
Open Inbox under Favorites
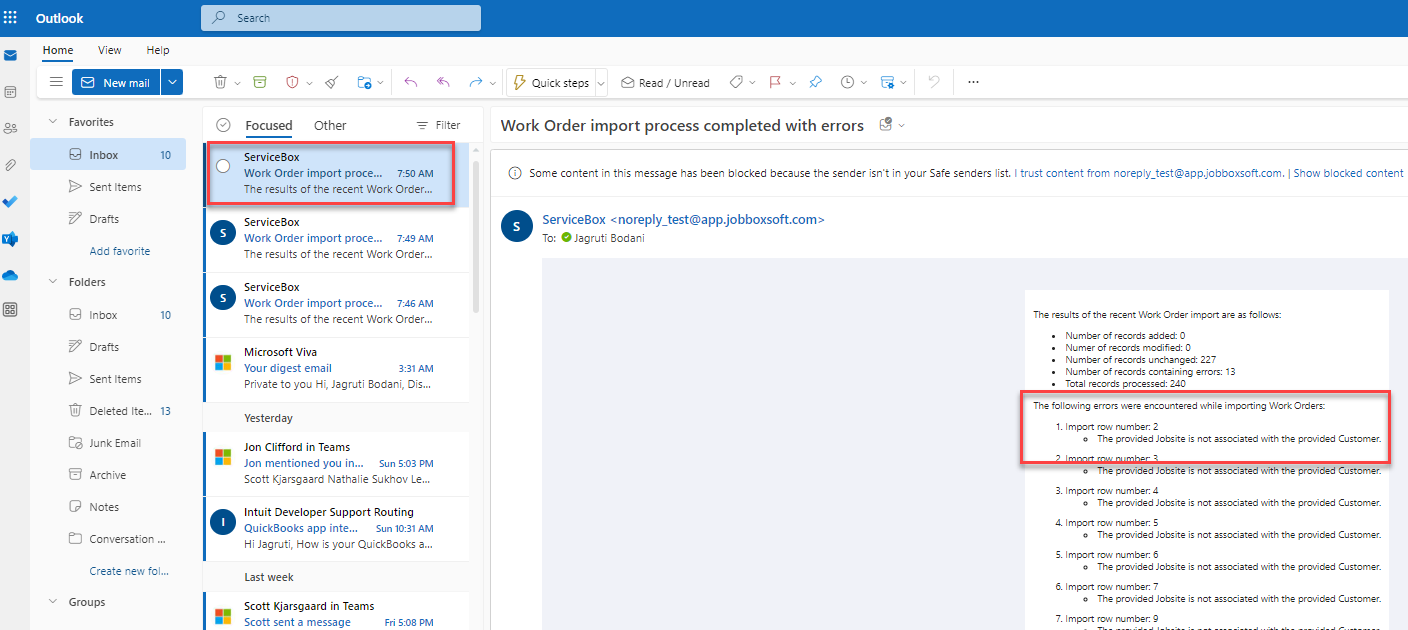pos(108,155)
